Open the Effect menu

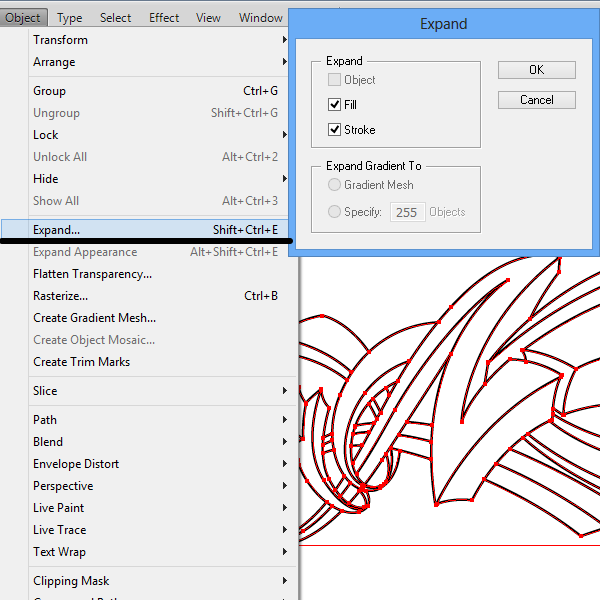tap(164, 17)
